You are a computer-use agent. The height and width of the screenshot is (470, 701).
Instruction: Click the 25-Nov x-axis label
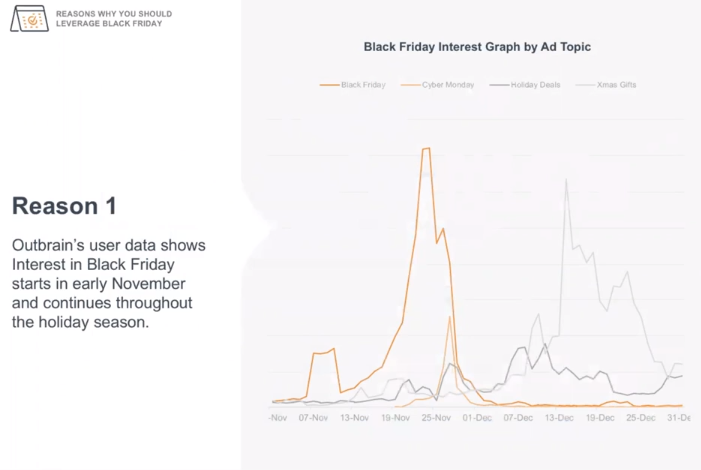tap(435, 417)
